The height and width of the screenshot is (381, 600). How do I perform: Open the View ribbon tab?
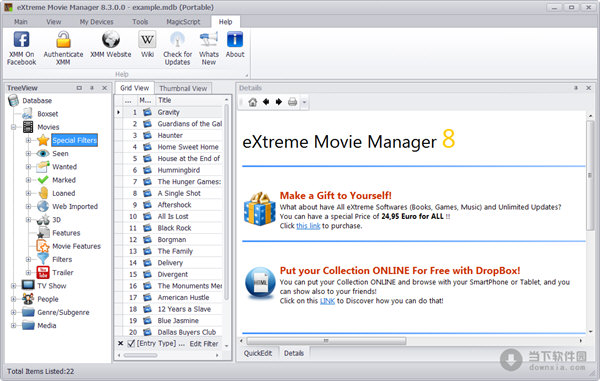tap(54, 22)
